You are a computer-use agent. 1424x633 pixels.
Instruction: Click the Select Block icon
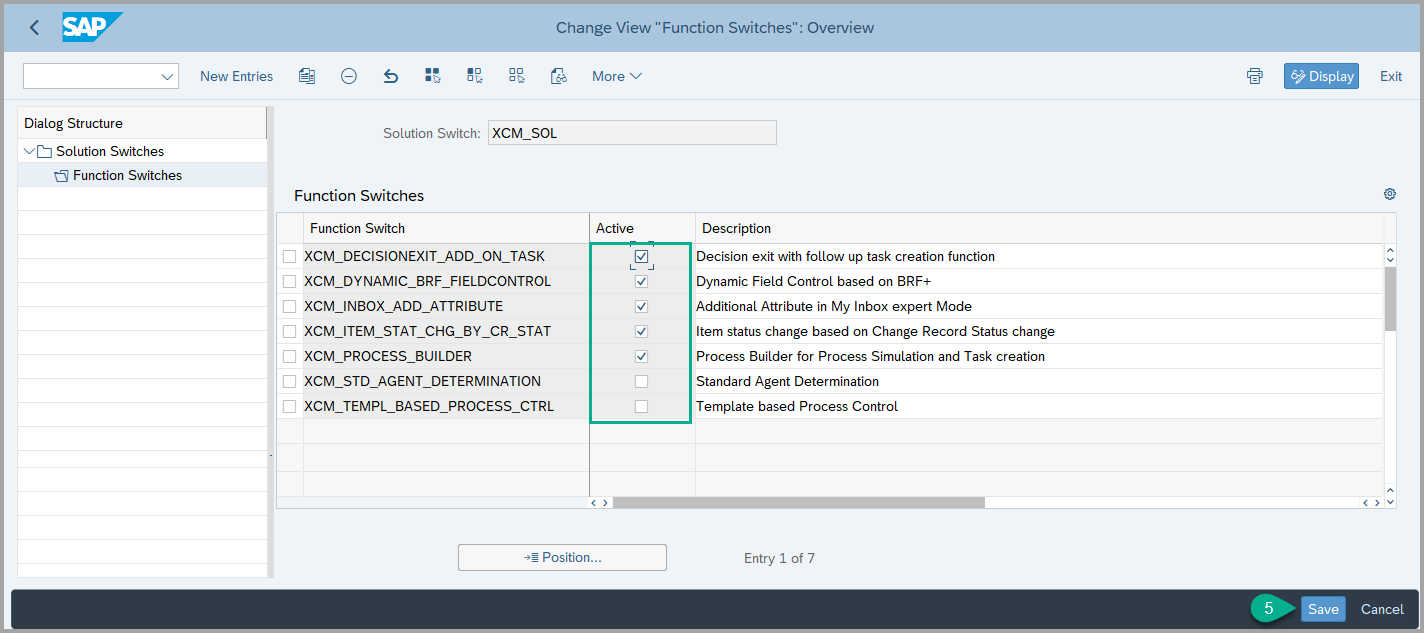click(475, 76)
